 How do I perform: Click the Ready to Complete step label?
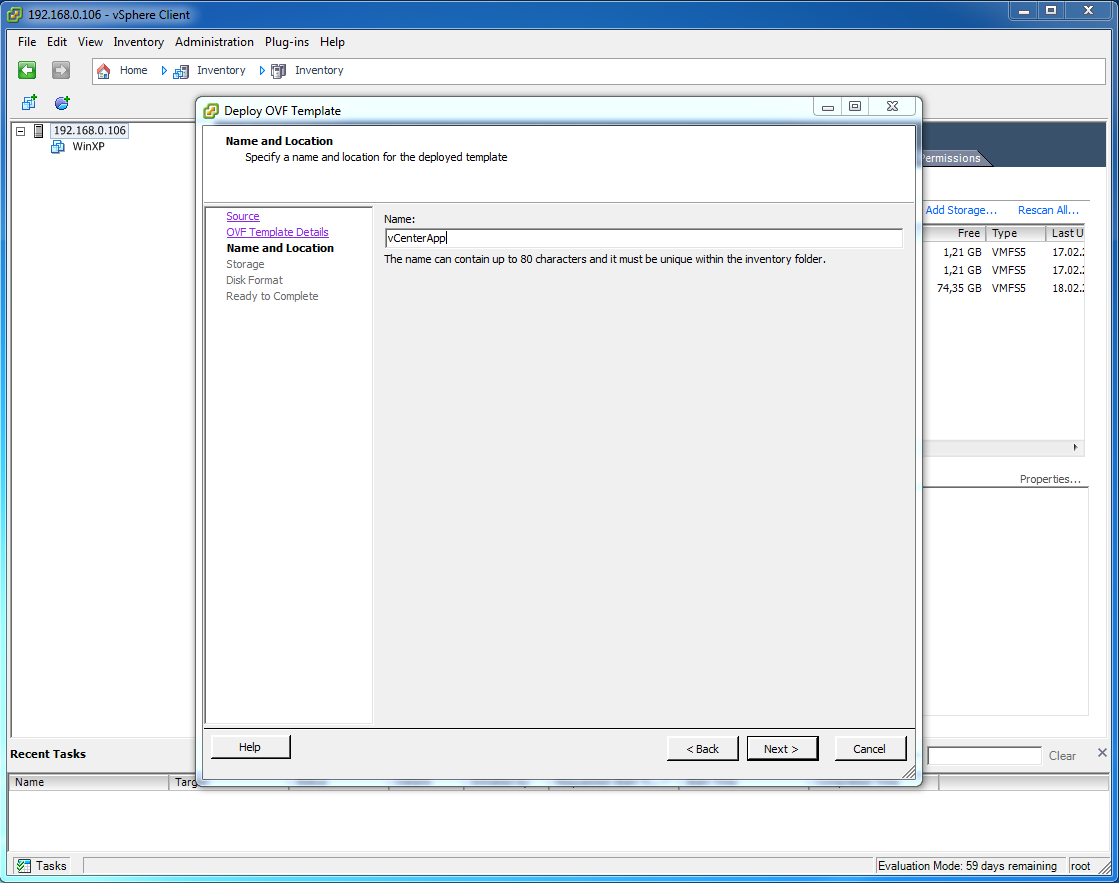(x=272, y=296)
